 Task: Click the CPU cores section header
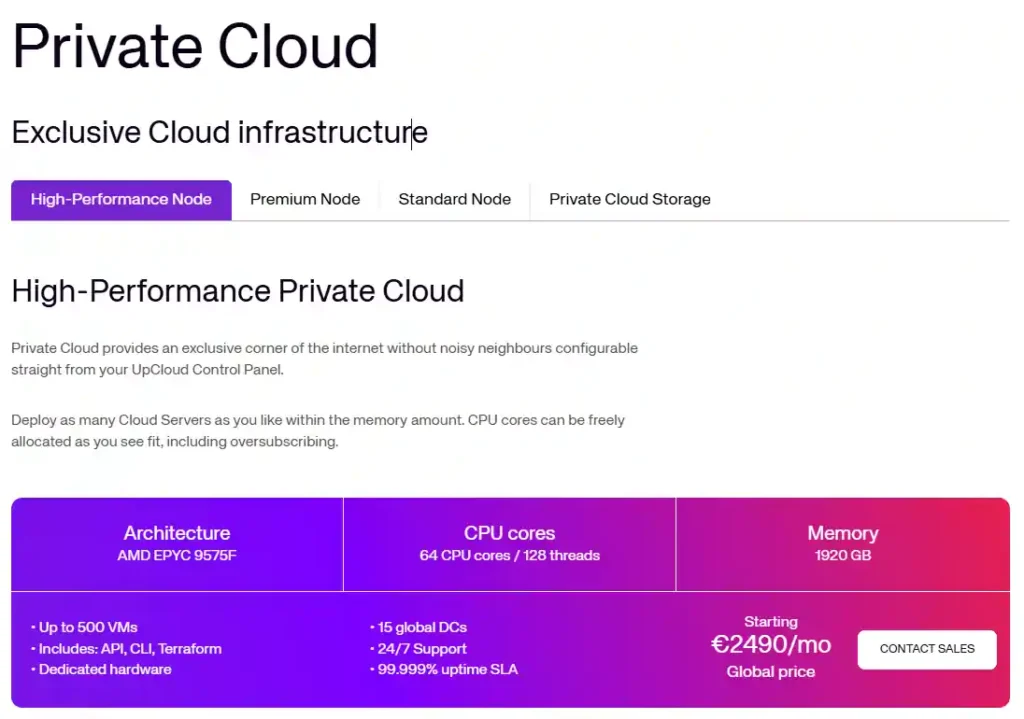tap(509, 533)
